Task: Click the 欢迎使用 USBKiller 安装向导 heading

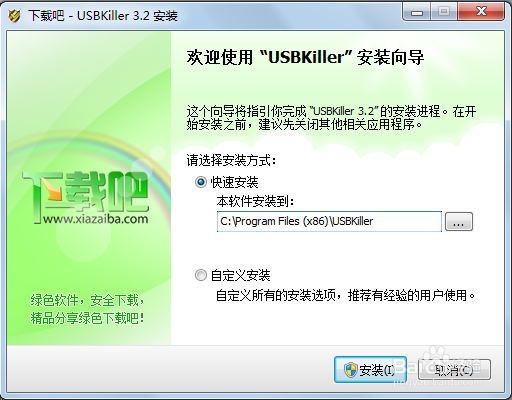Action: tap(305, 57)
